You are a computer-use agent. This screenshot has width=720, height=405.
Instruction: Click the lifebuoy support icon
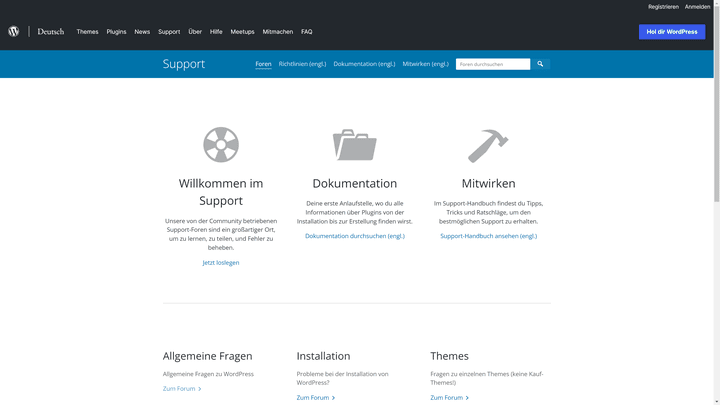pyautogui.click(x=221, y=145)
